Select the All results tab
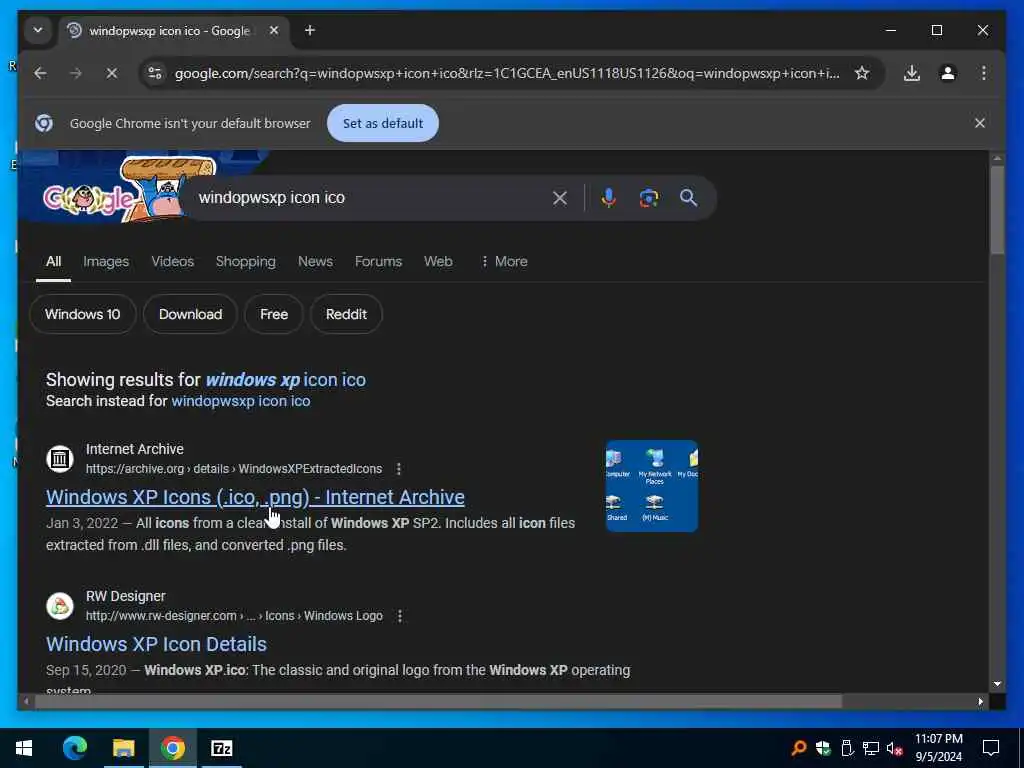 point(54,261)
